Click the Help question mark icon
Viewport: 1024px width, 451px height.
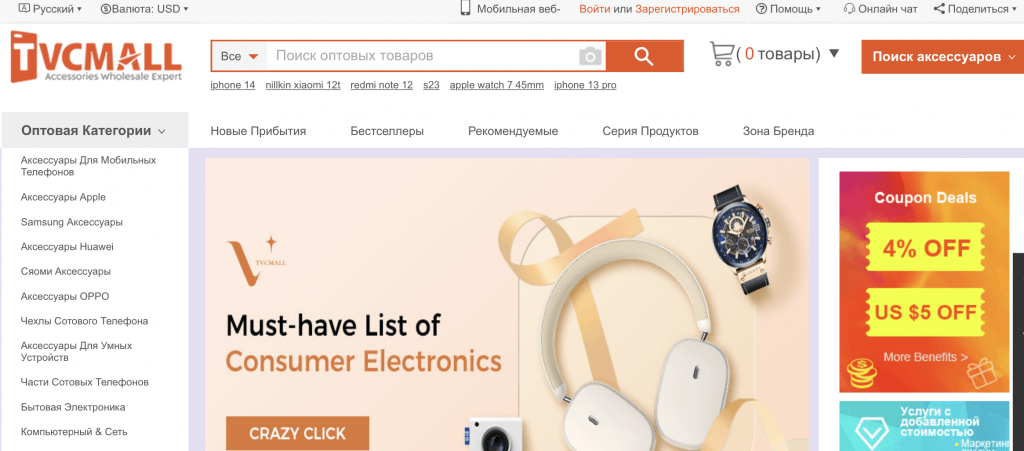(761, 9)
